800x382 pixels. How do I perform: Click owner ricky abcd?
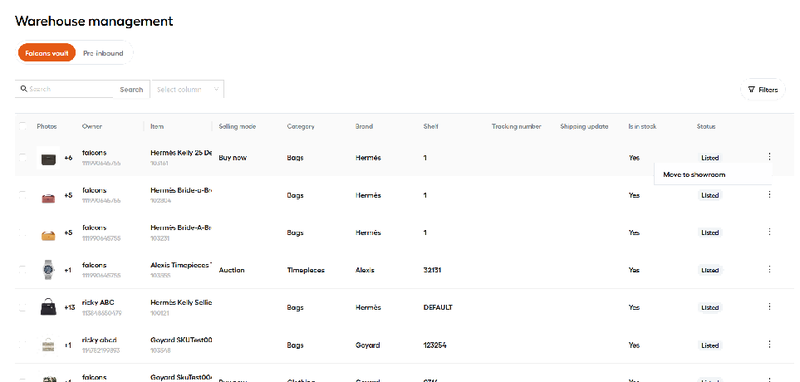(99, 340)
